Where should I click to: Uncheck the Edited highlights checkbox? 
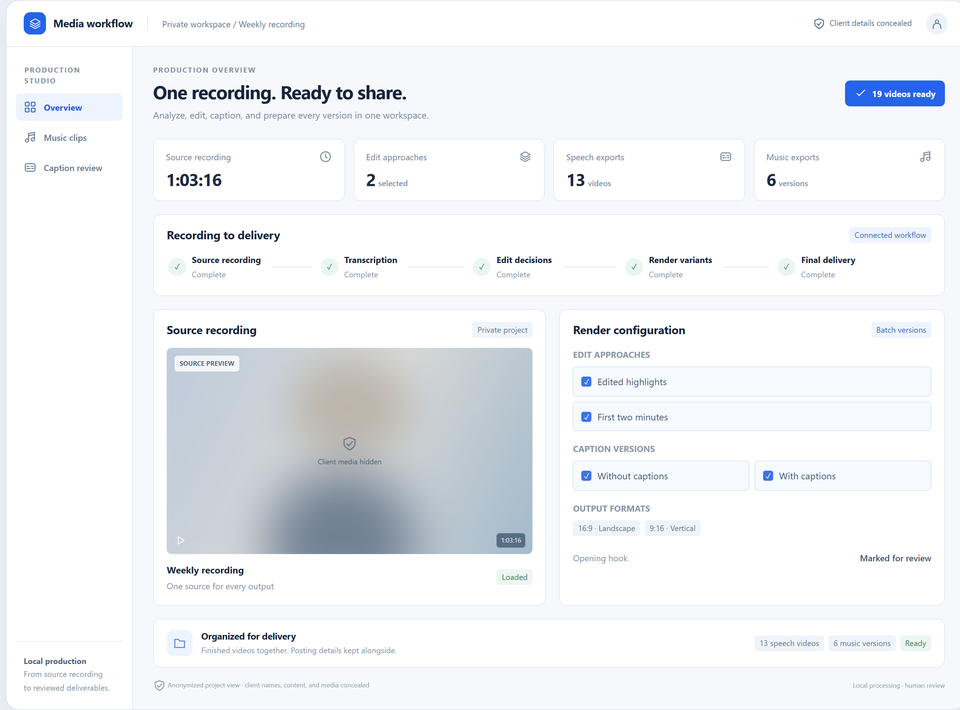click(x=586, y=382)
